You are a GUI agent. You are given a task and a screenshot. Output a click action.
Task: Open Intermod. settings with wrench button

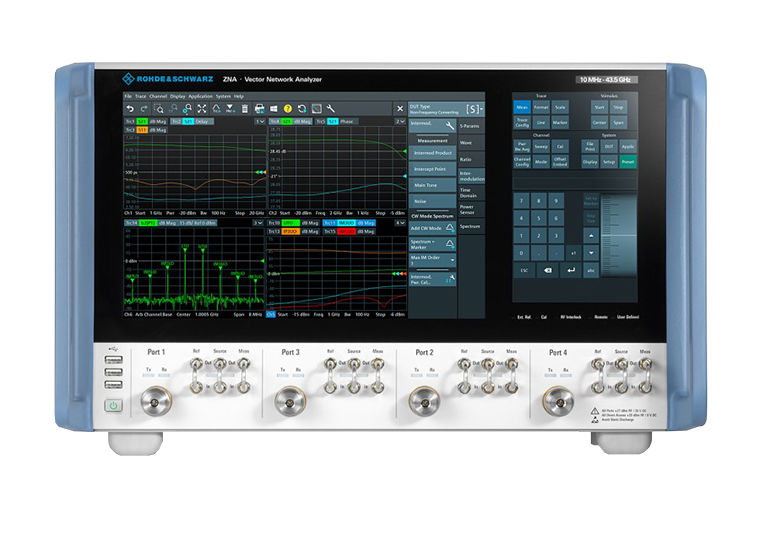432,125
